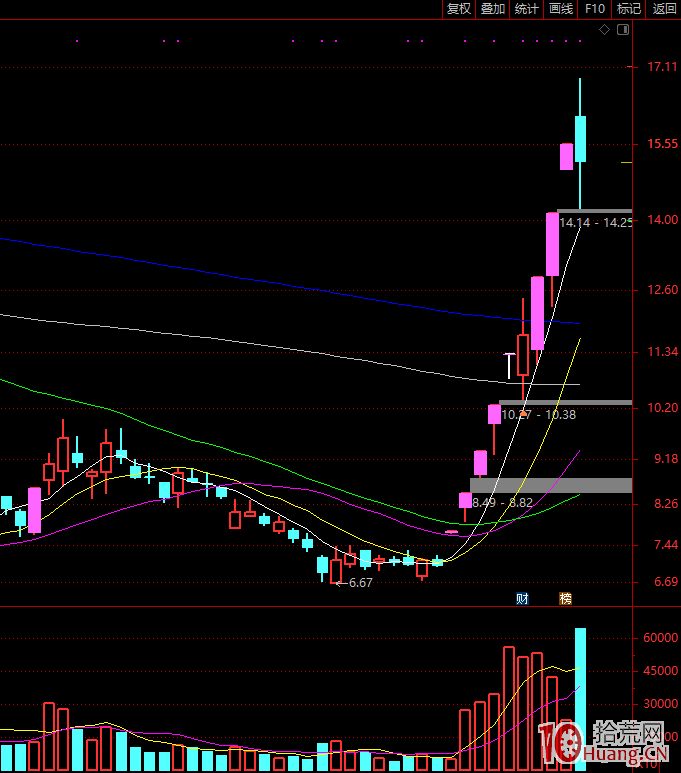Click the 15.55 price axis label
This screenshot has height=773, width=681.
tap(662, 144)
